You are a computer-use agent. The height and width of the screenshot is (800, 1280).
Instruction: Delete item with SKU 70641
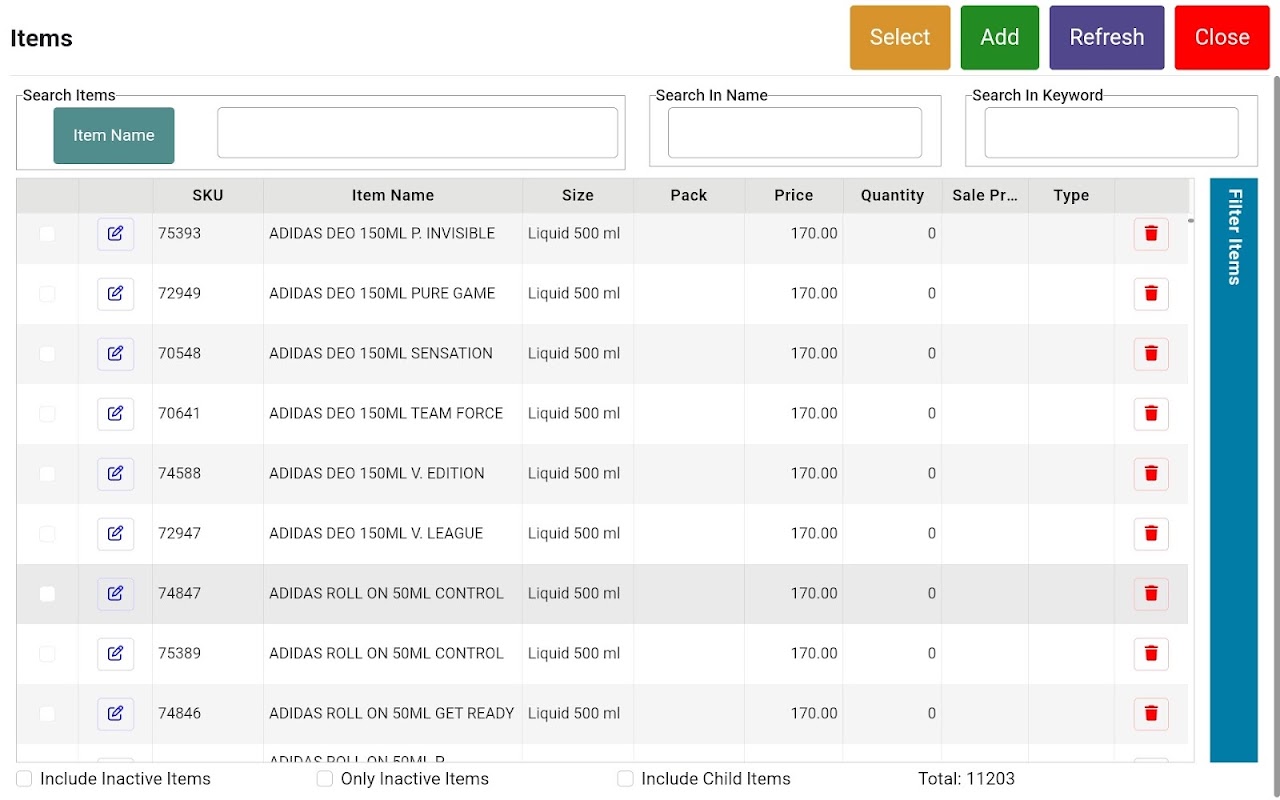tap(1151, 414)
